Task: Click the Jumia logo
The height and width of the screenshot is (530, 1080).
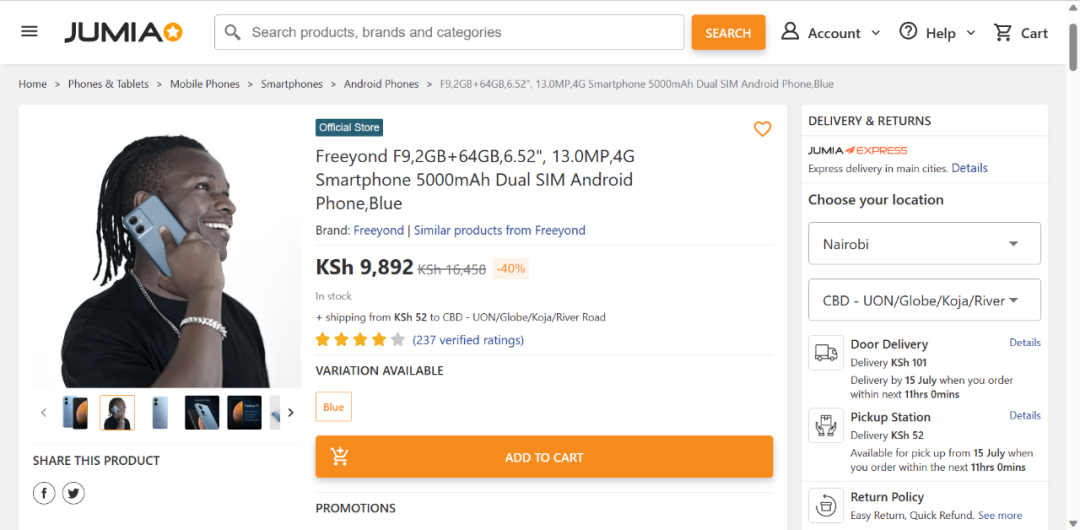Action: coord(124,32)
